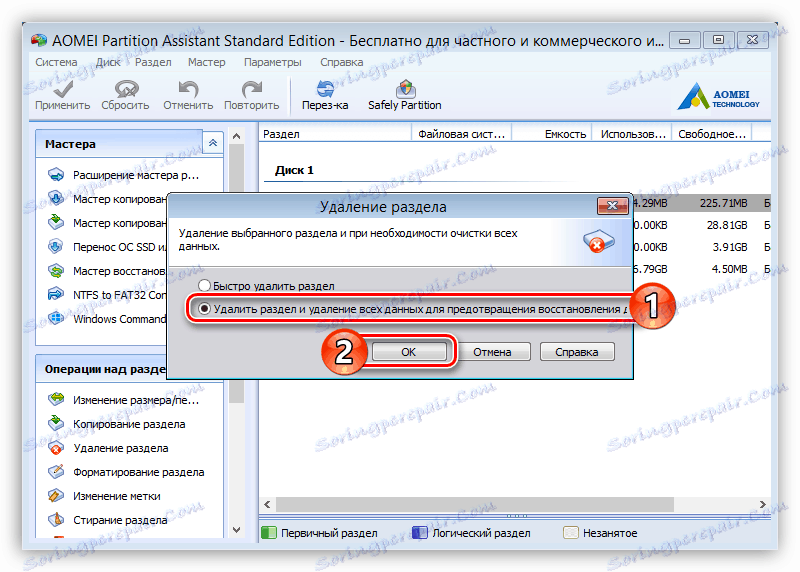This screenshot has height=572, width=800.
Task: Open the Мастер восстановления wizard icon
Action: tap(56, 270)
